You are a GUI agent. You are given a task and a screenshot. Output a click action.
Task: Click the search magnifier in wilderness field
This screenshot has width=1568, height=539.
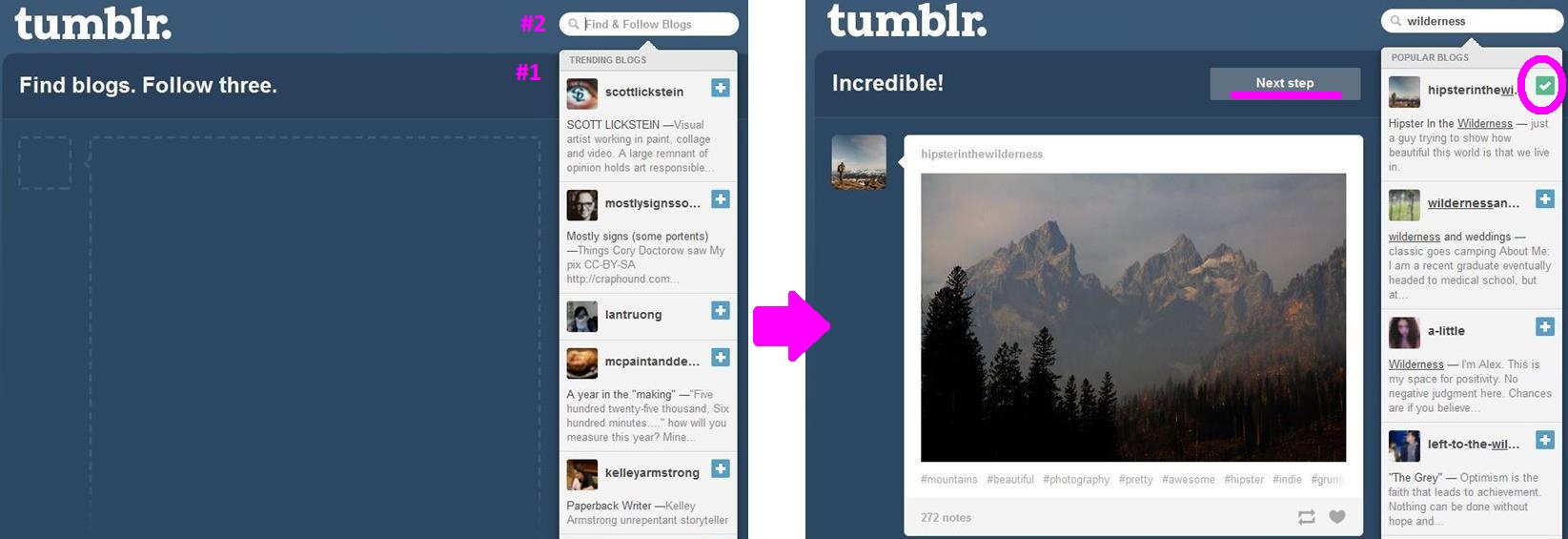point(1396,21)
